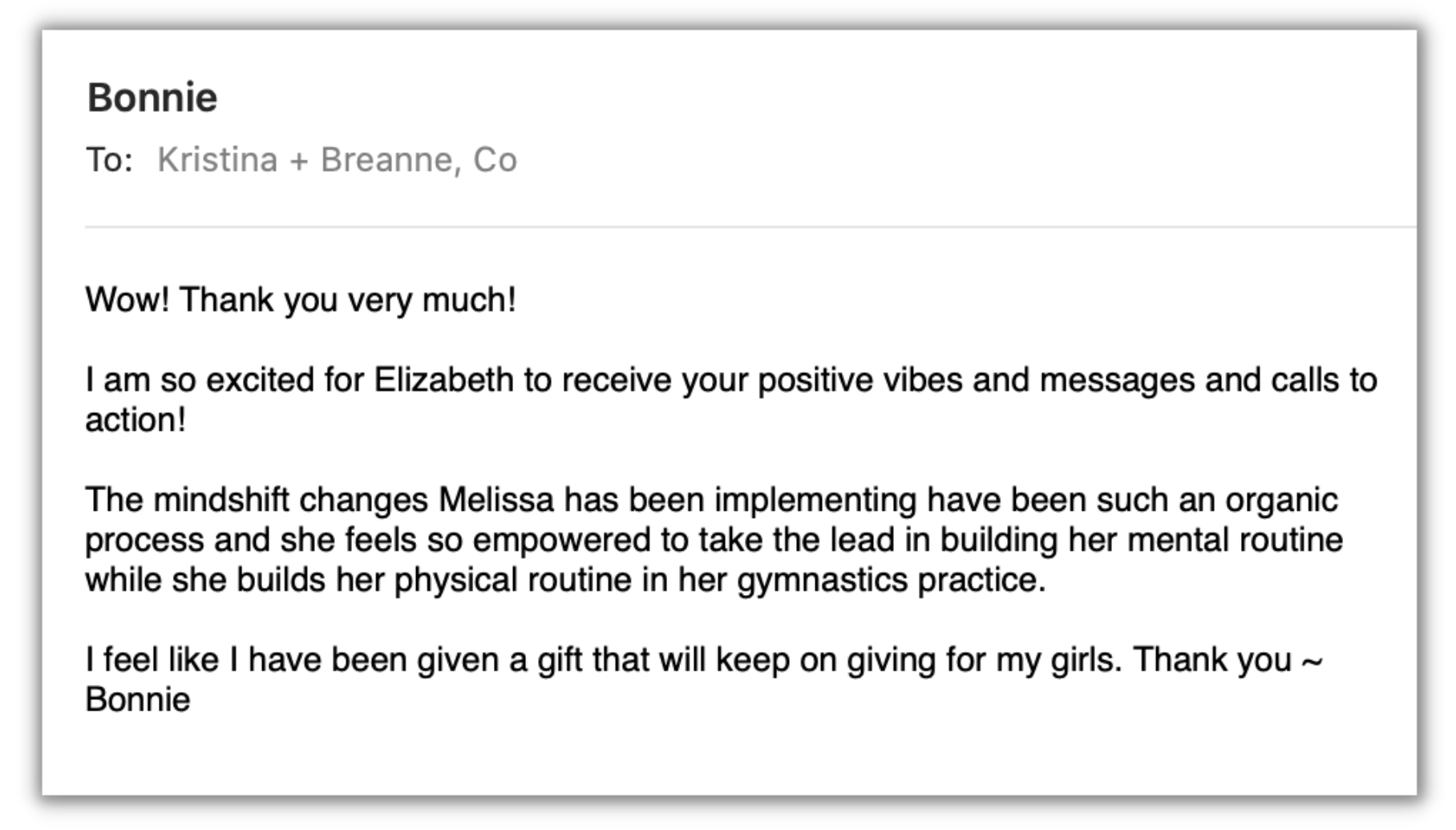The image size is (1456, 830).
Task: Click the "Wow! Thank you very much!" line
Action: tap(301, 300)
